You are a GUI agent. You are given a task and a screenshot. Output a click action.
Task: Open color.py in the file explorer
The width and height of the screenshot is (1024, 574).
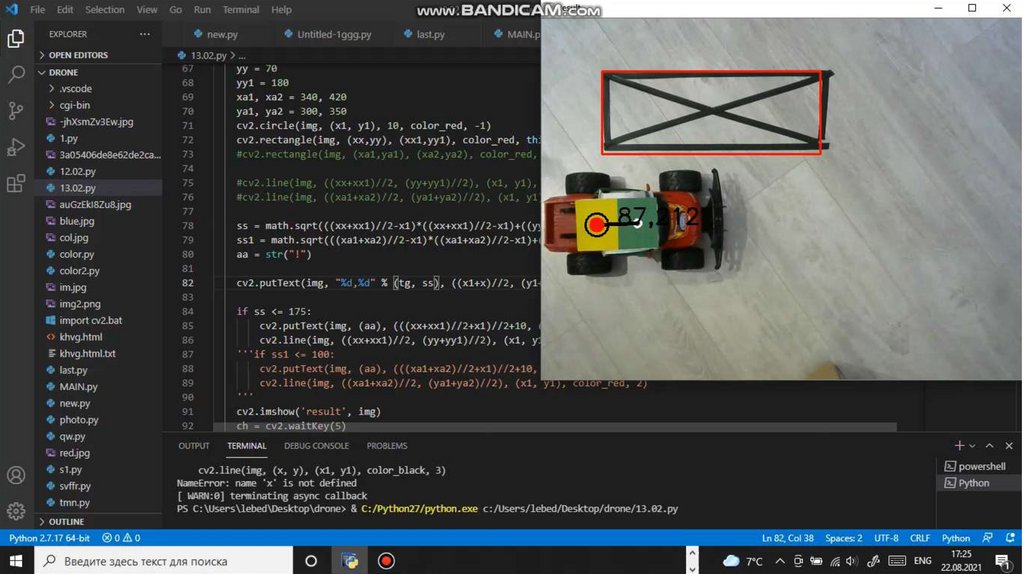point(77,254)
